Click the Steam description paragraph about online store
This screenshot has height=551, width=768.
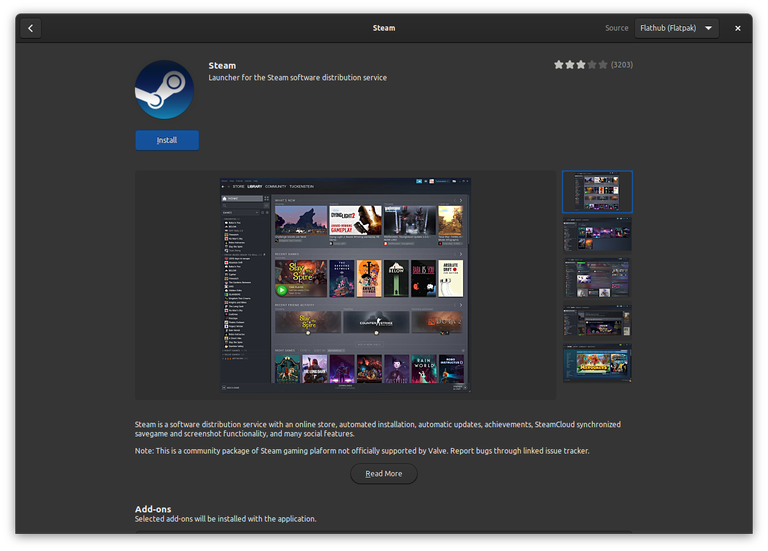pos(378,429)
